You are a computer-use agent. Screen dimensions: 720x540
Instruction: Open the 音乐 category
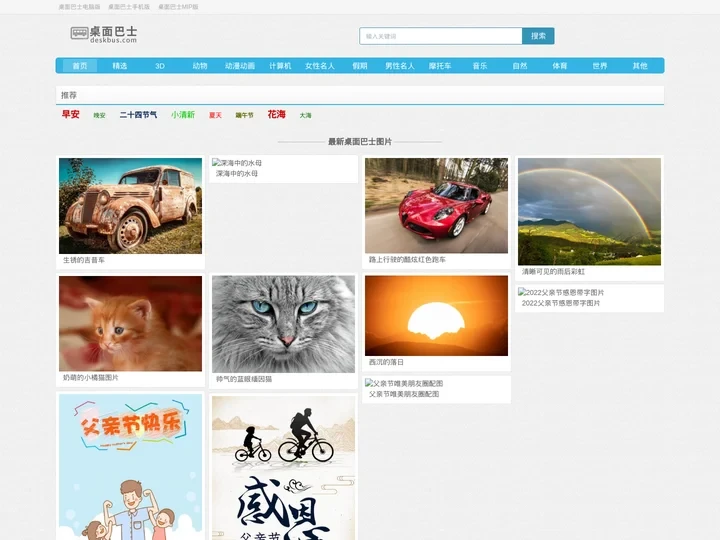(x=480, y=66)
